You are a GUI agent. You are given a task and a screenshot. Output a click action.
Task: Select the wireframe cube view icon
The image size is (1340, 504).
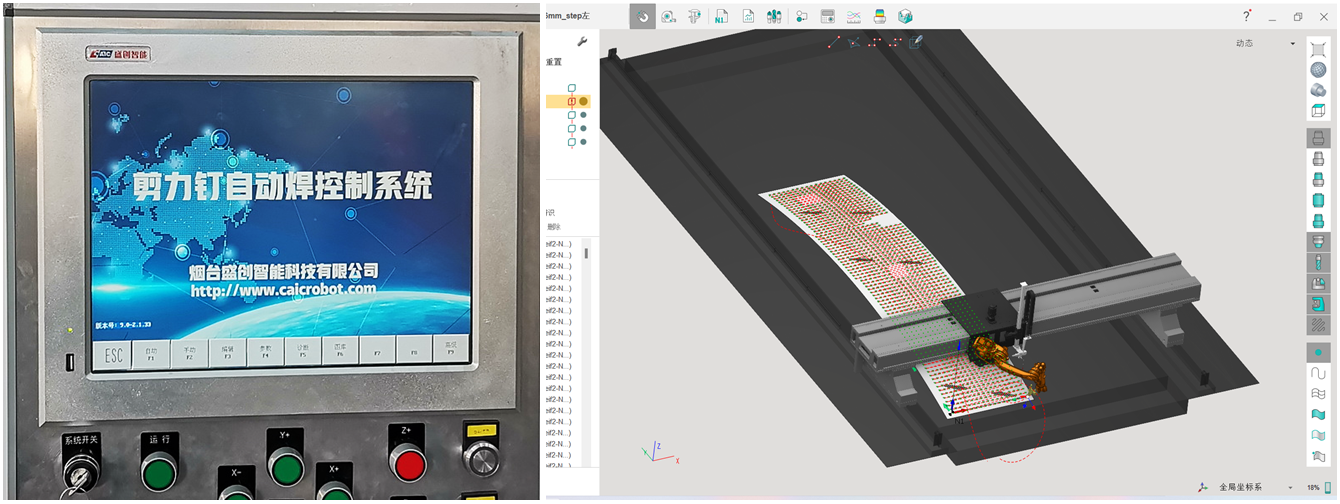pyautogui.click(x=1318, y=111)
